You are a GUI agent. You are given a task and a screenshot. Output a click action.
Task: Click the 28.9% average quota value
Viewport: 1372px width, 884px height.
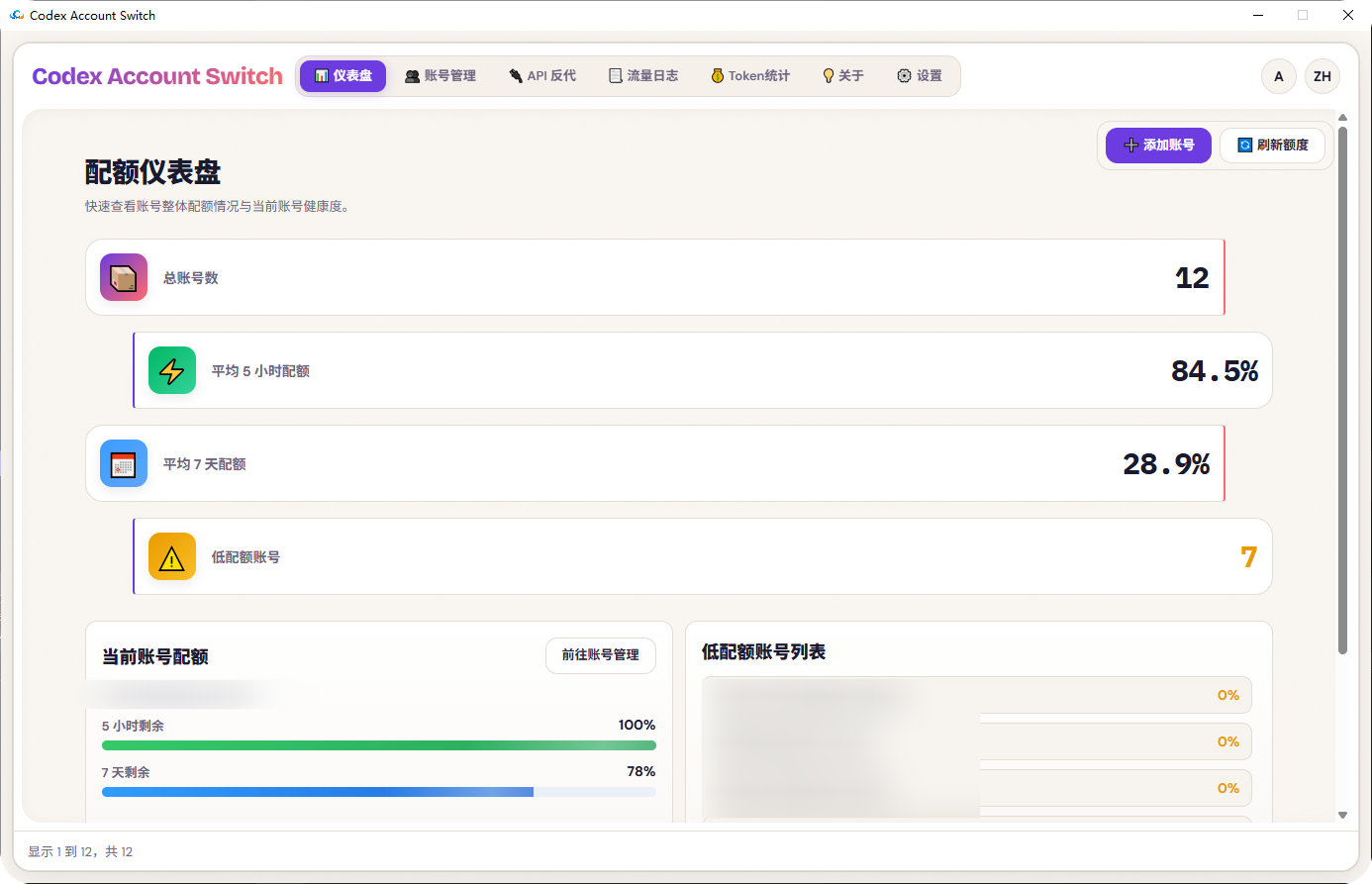pos(1166,464)
